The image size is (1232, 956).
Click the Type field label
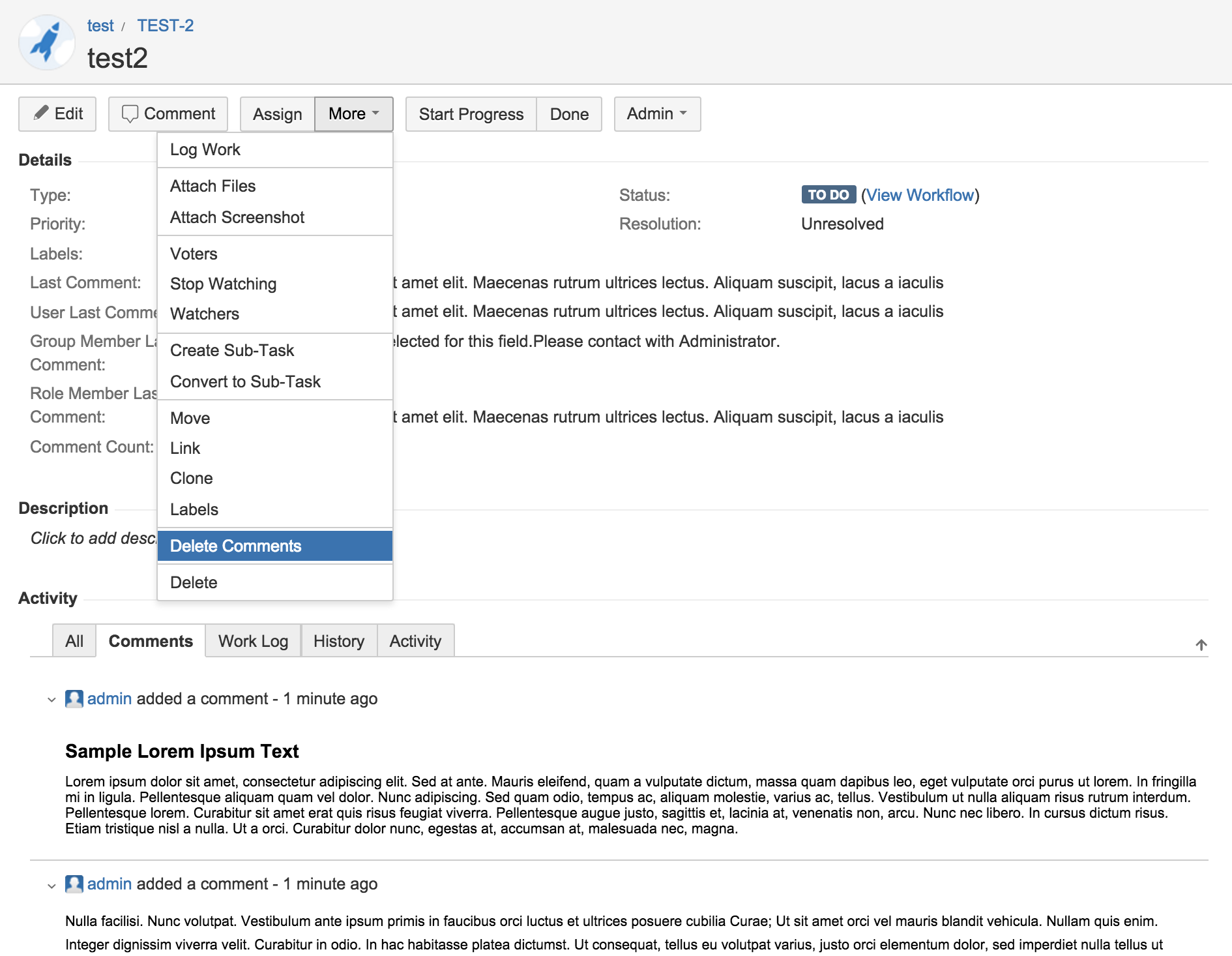(x=50, y=196)
